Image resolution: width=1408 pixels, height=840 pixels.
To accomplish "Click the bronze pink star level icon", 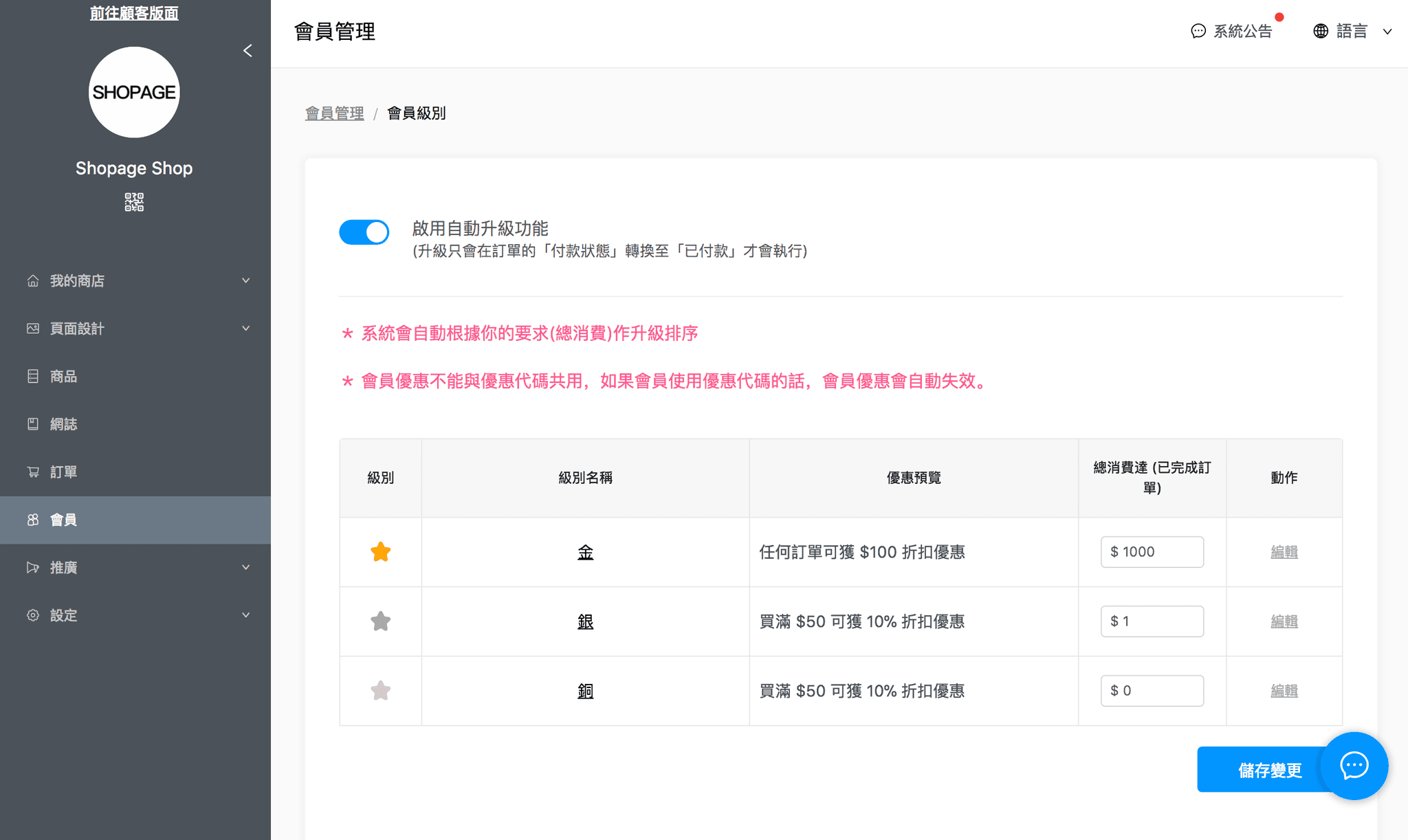I will (380, 691).
